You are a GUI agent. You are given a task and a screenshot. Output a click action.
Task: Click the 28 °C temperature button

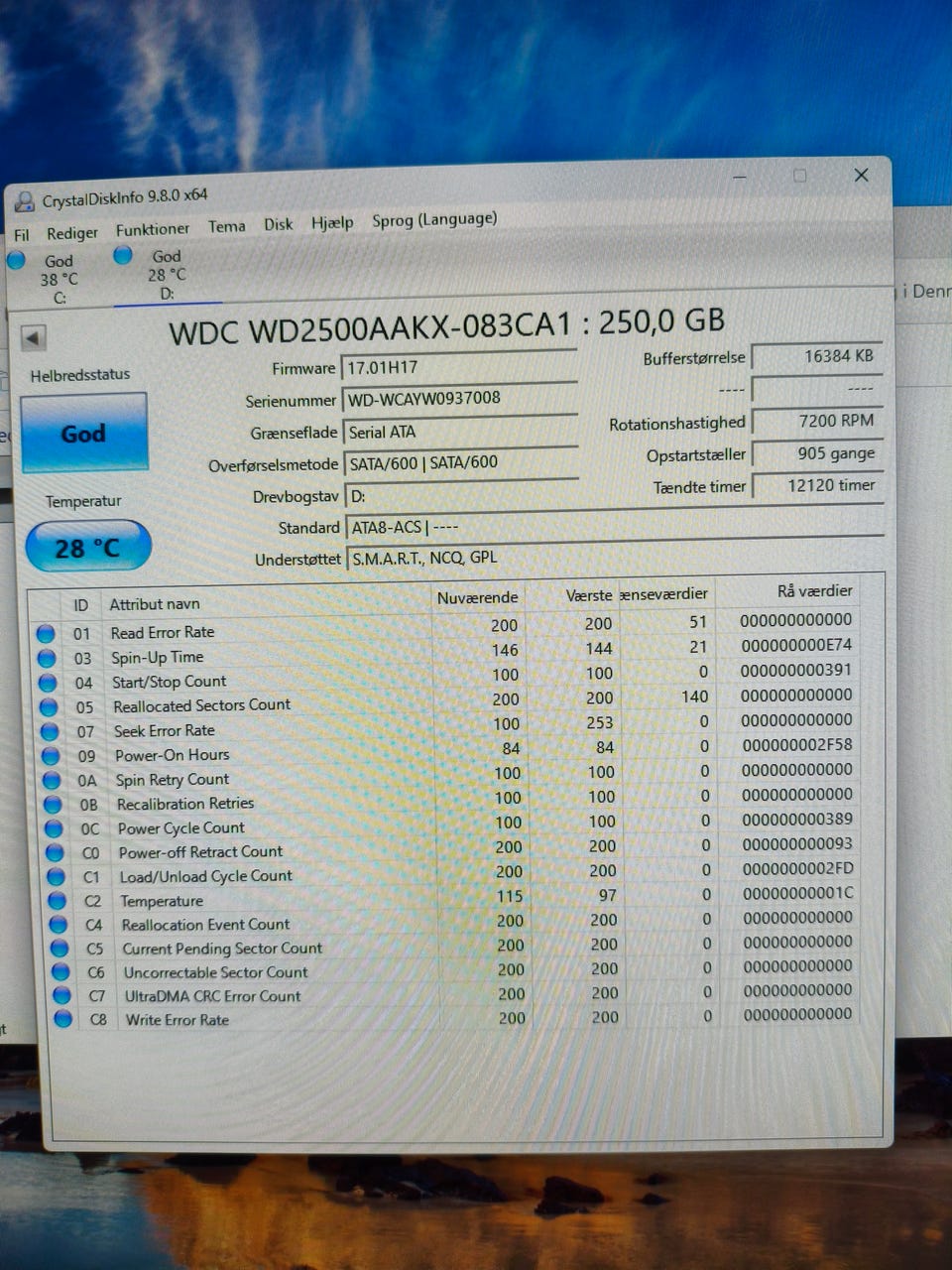pos(87,547)
